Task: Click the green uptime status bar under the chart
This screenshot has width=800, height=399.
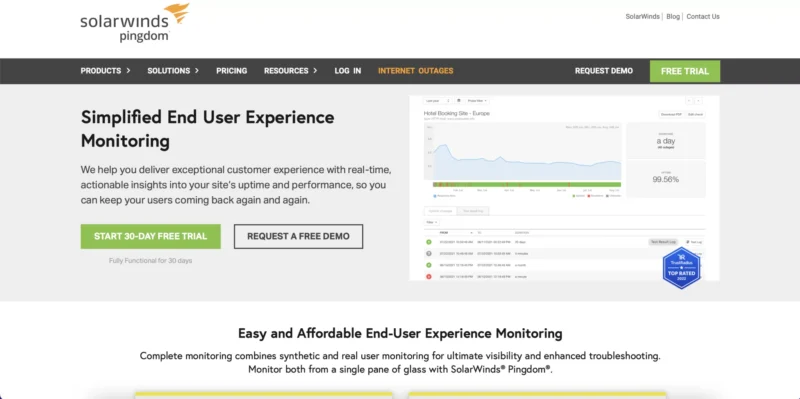Action: (527, 184)
